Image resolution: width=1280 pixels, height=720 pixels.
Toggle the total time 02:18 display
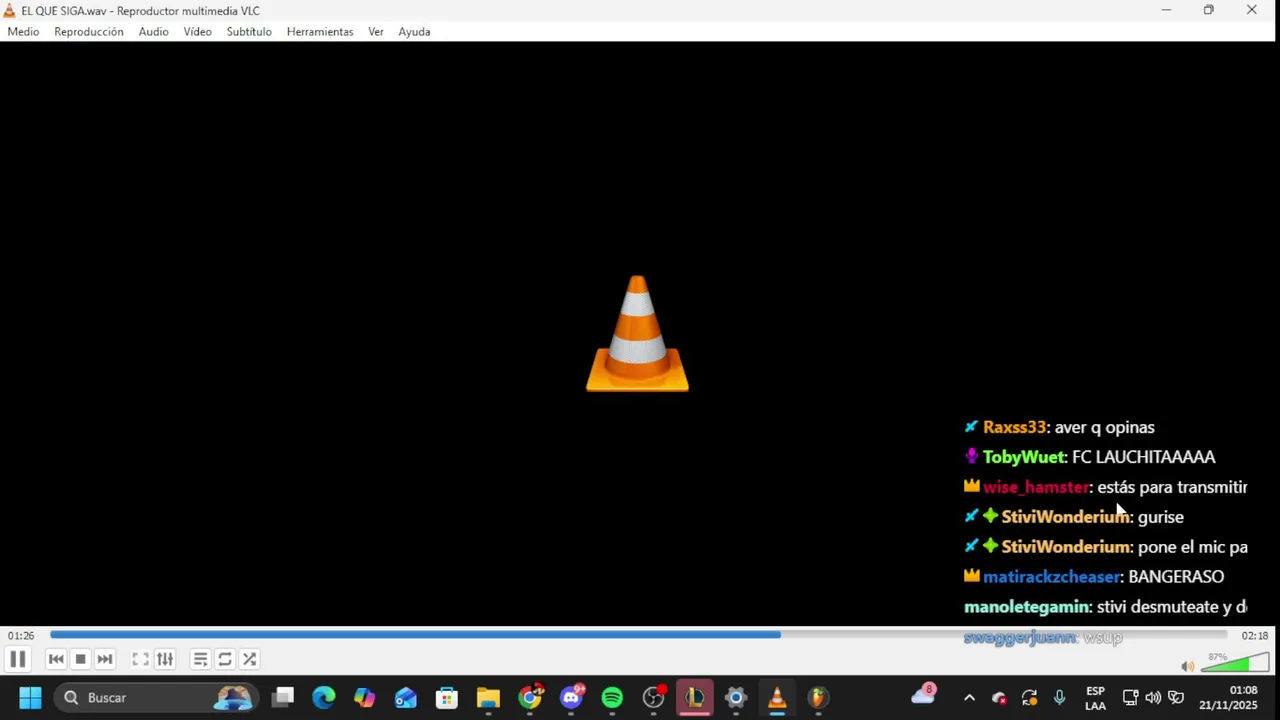[x=1255, y=636]
